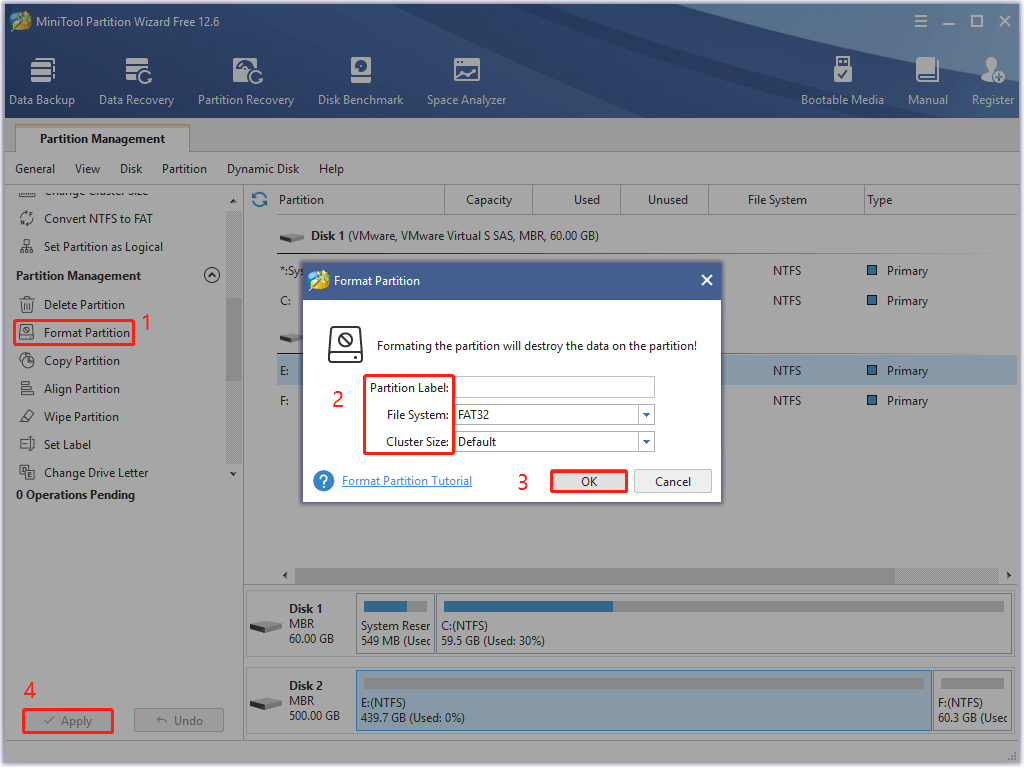
Task: Sort by Capacity column header
Action: tap(488, 200)
